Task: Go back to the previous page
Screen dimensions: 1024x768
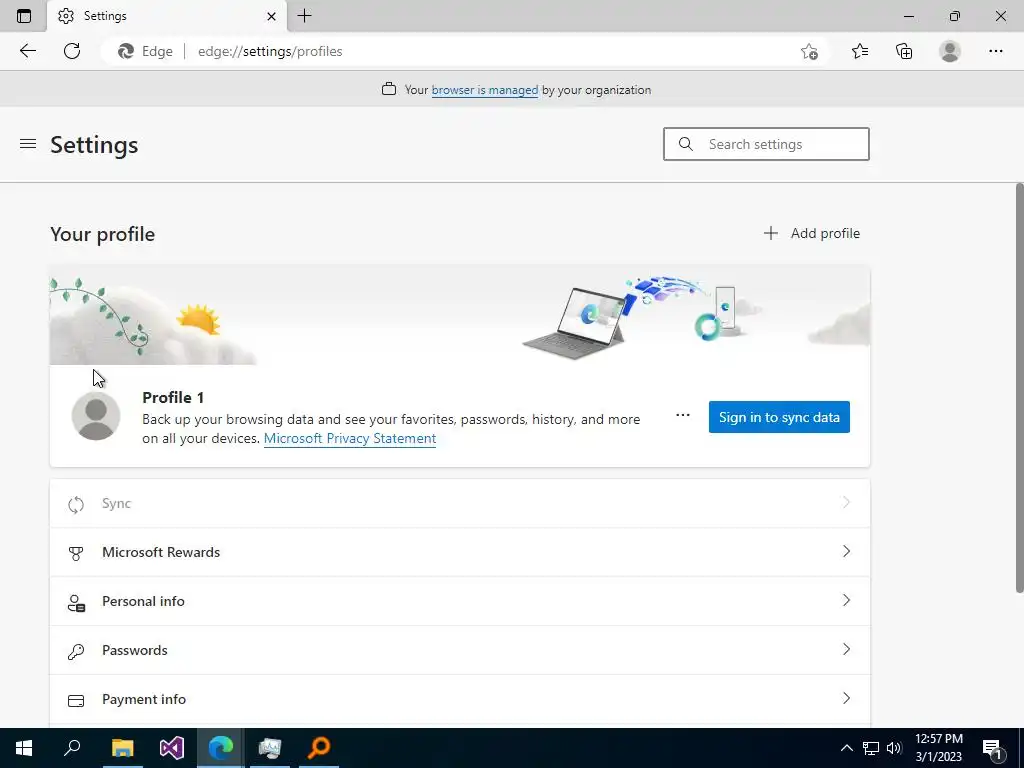Action: click(x=27, y=51)
